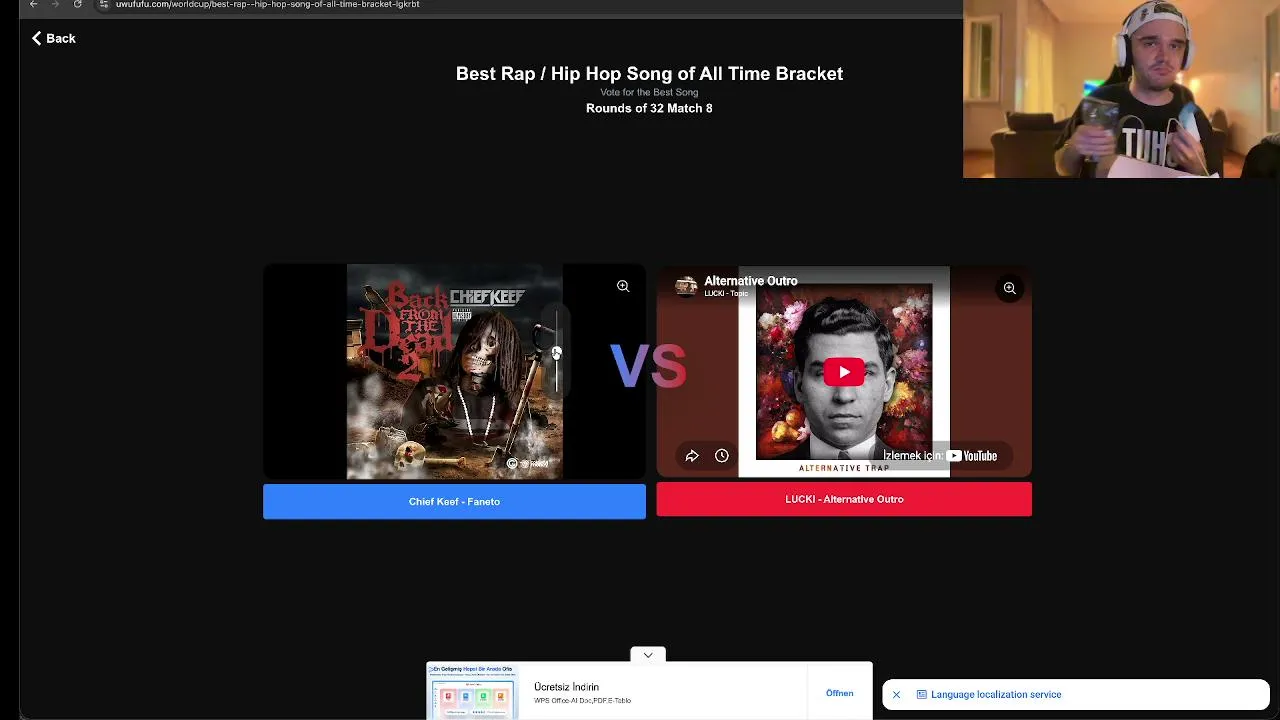The image size is (1280, 720).
Task: Vote for LUCKI - Alternative Outro
Action: pyautogui.click(x=844, y=499)
